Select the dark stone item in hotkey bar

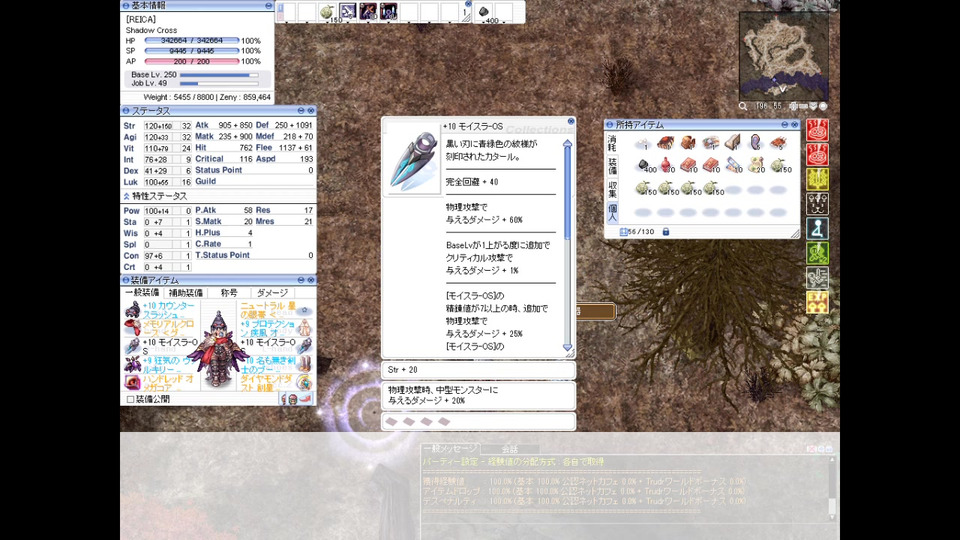point(484,12)
